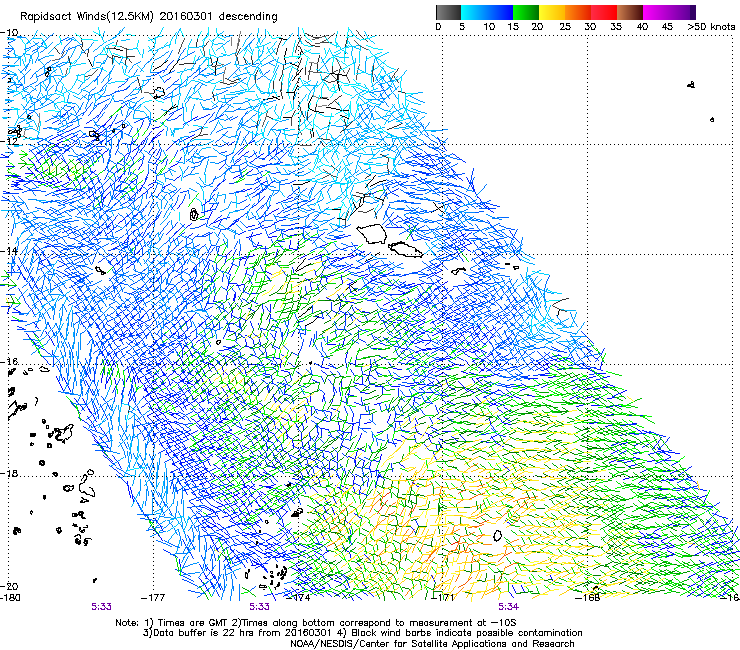Click the '-171' longitude axis label
The image size is (740, 650).
click(x=443, y=598)
